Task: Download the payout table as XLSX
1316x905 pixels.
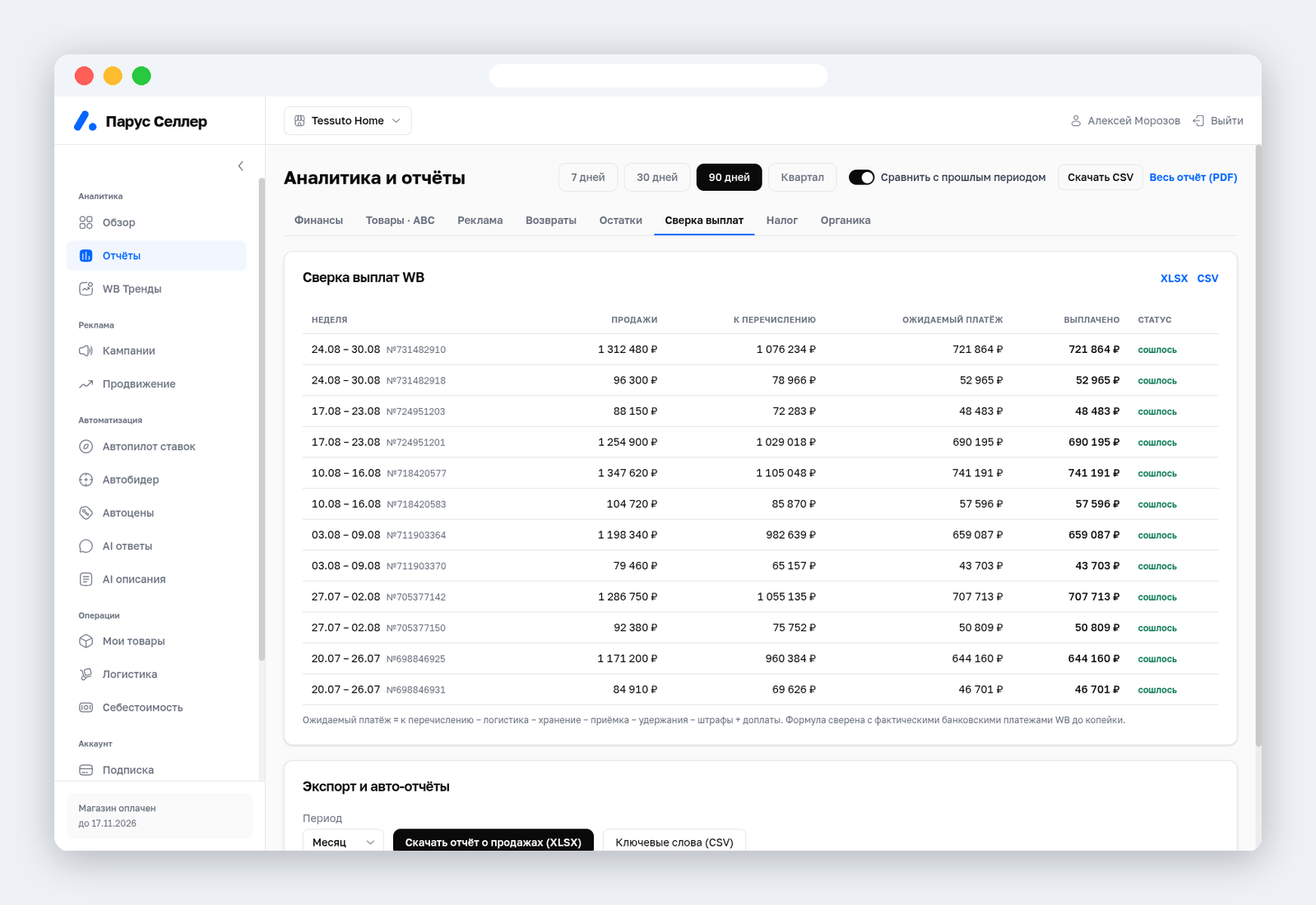Action: click(1174, 279)
